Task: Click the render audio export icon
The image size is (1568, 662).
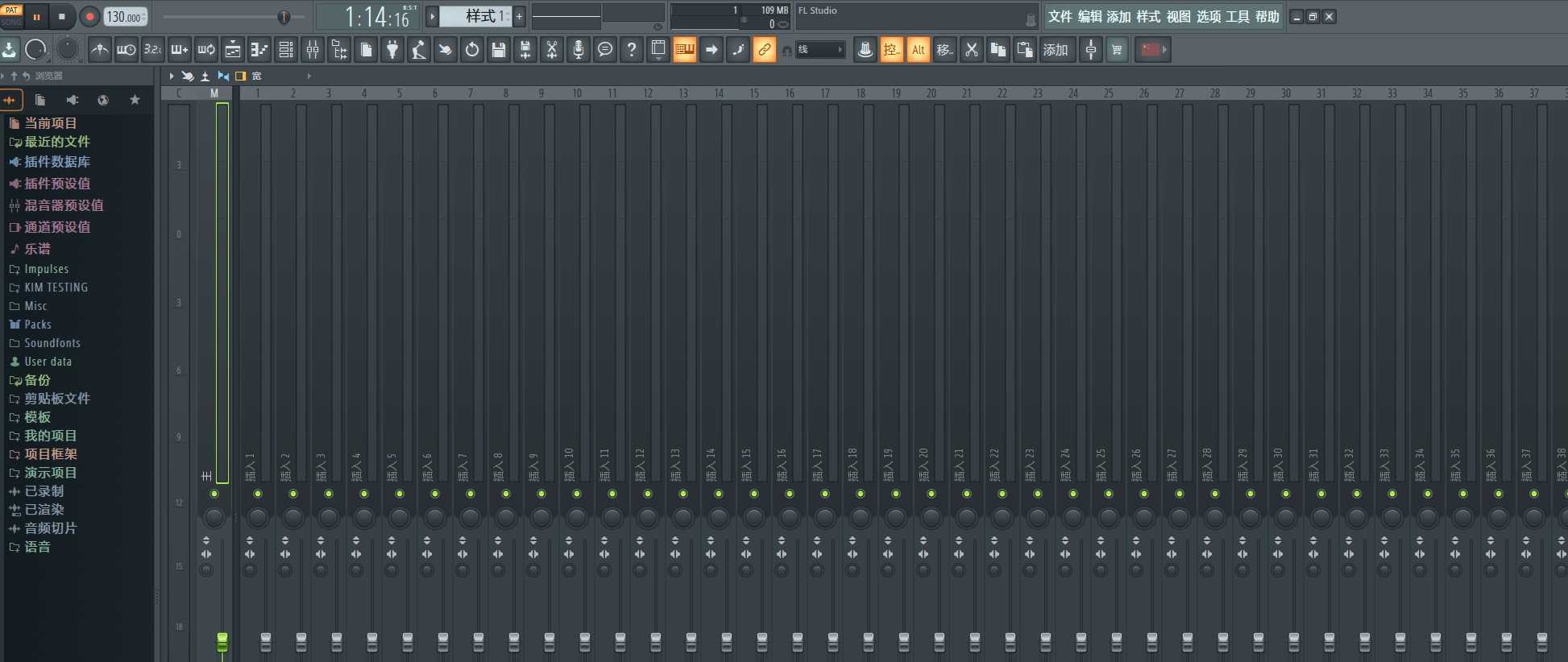Action: [525, 50]
